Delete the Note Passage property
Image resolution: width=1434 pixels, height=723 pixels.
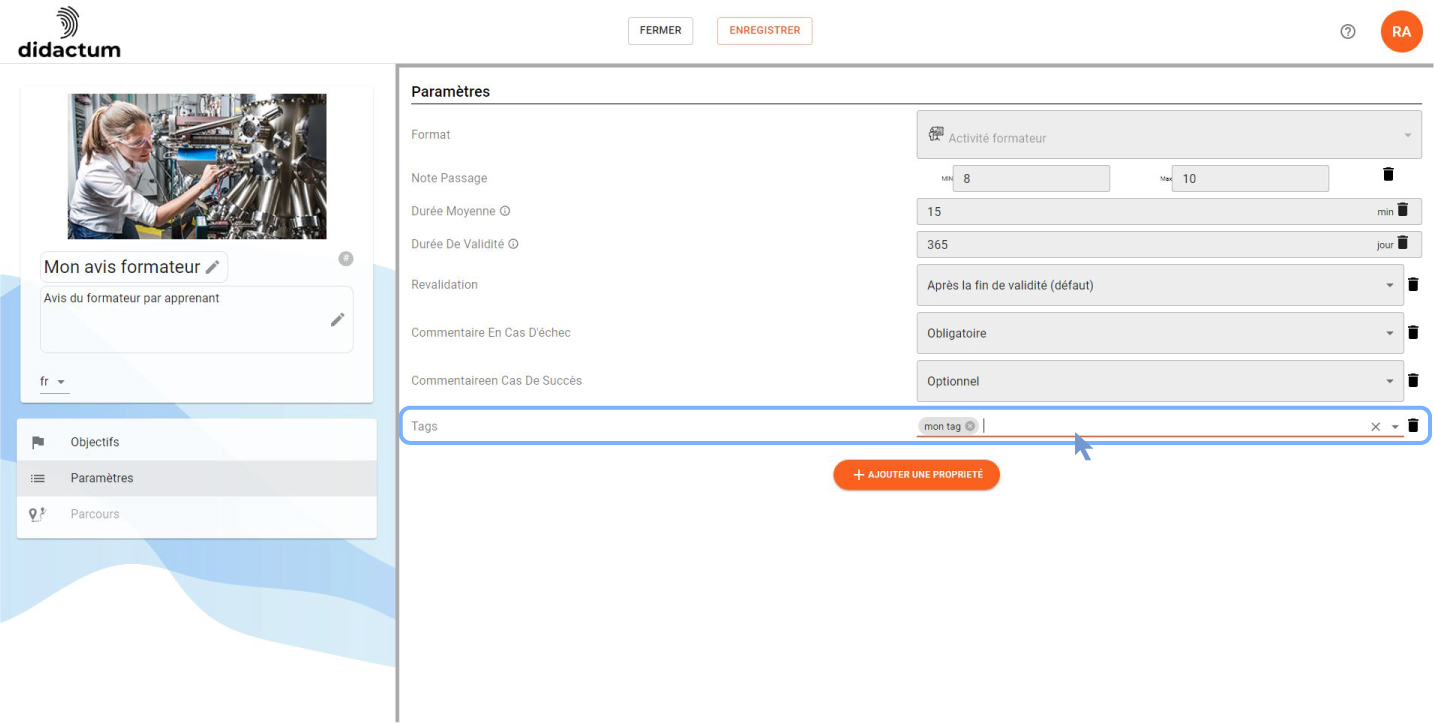pos(1388,174)
